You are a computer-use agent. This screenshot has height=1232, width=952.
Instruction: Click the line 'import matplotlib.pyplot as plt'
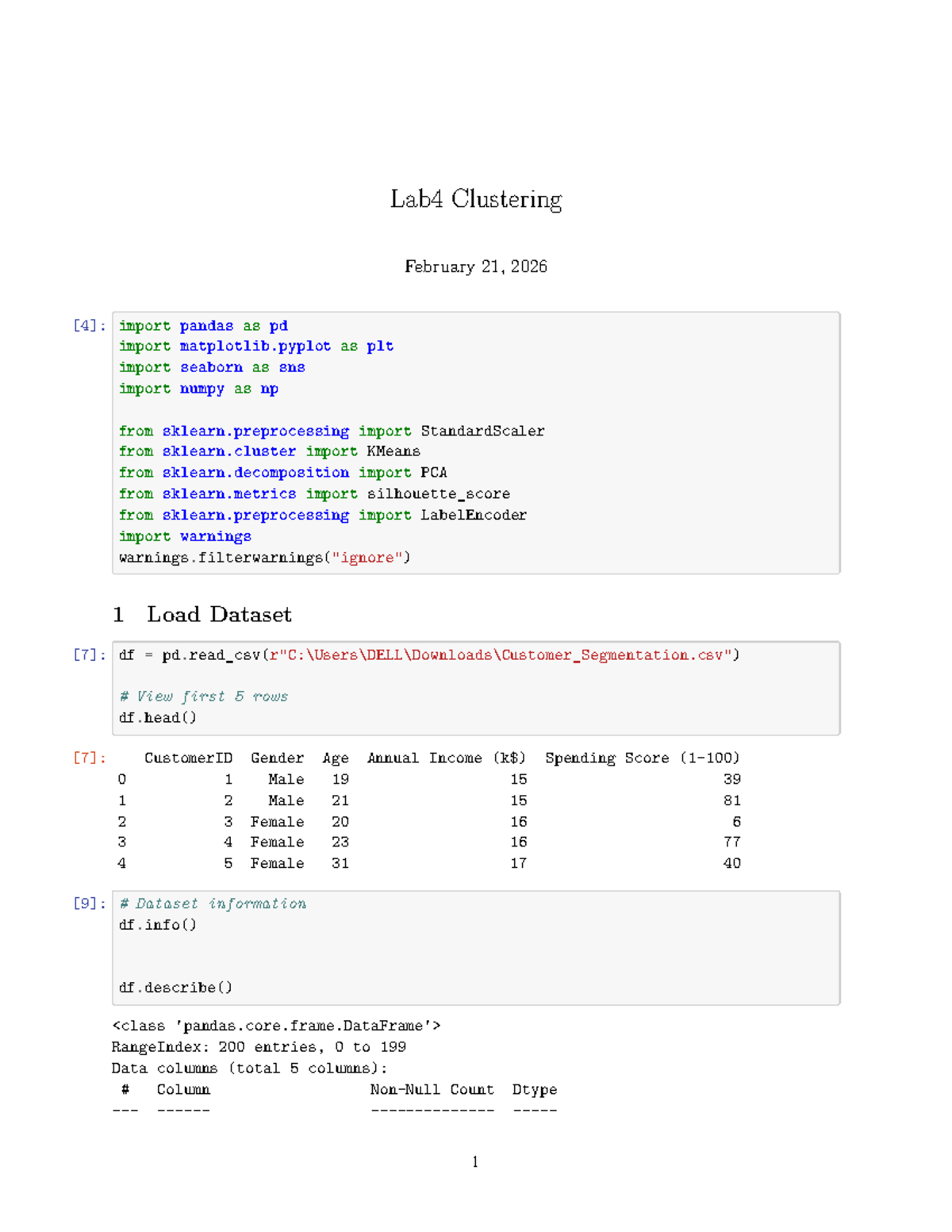[256, 347]
